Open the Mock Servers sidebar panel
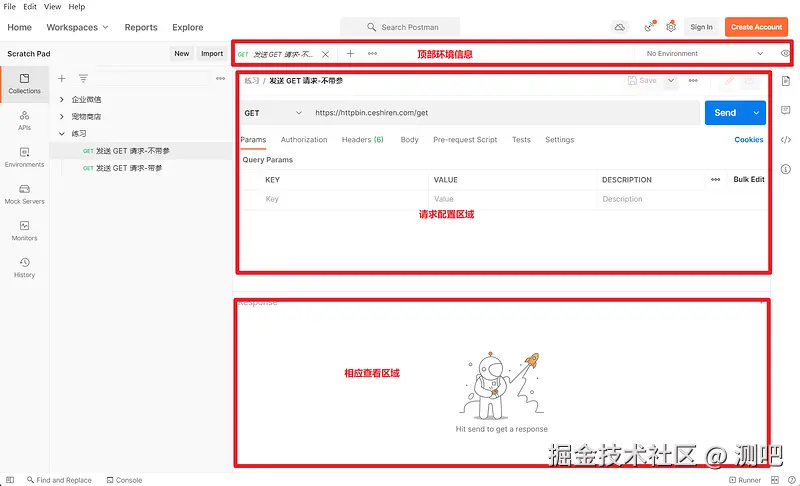The width and height of the screenshot is (800, 486). click(x=24, y=194)
